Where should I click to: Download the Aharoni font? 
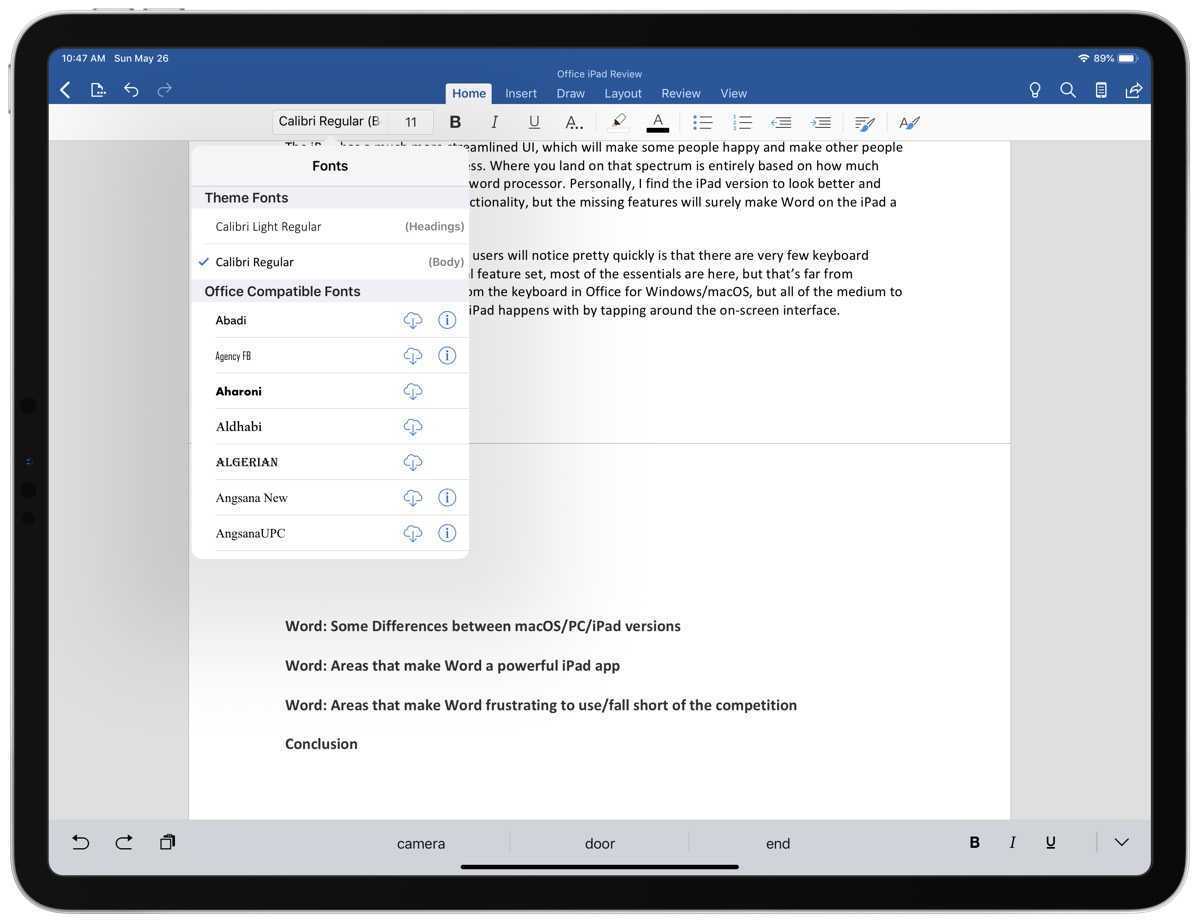coord(413,391)
